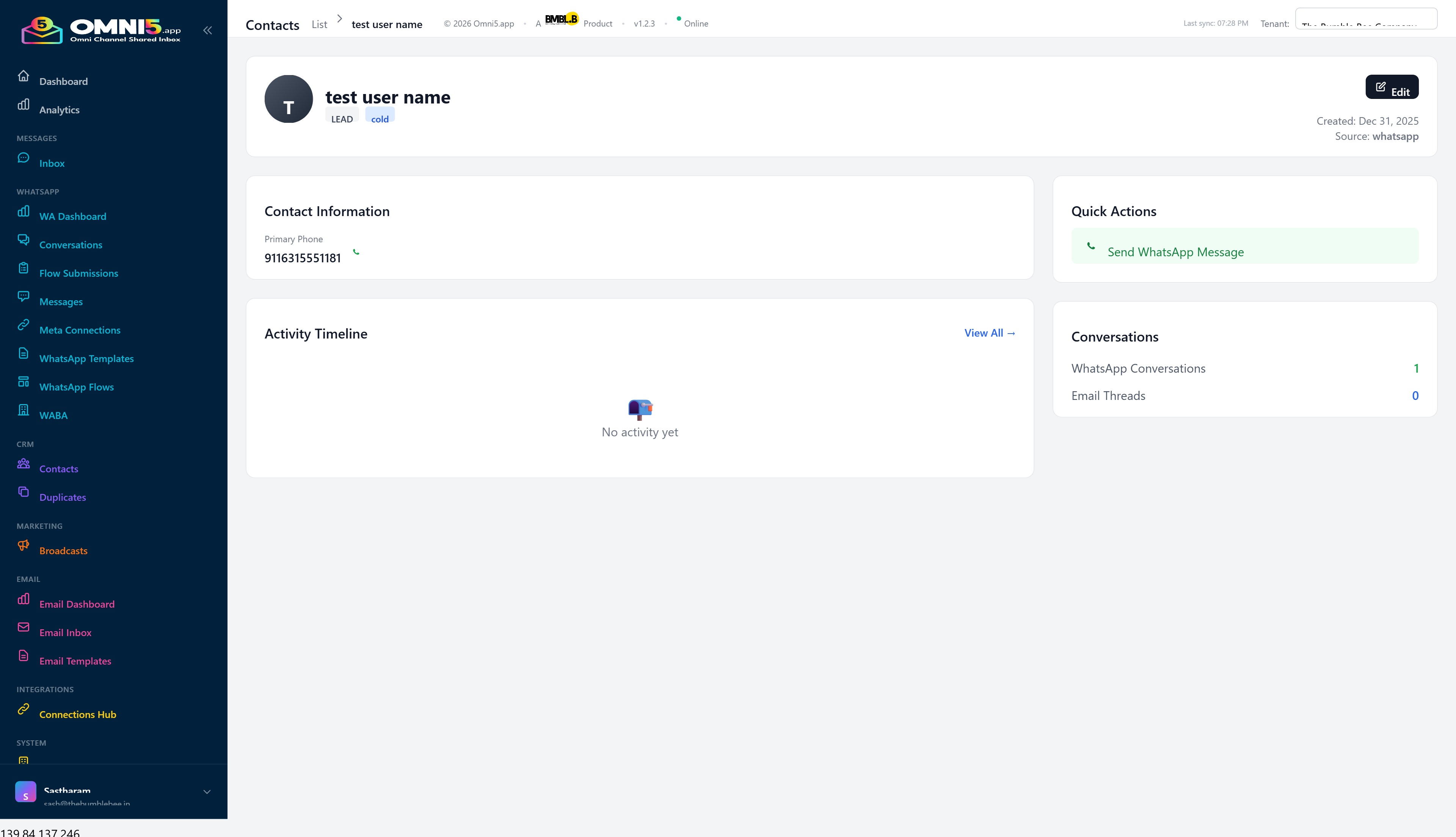Open the WABA building icon
This screenshot has height=837, width=1456.
click(24, 410)
